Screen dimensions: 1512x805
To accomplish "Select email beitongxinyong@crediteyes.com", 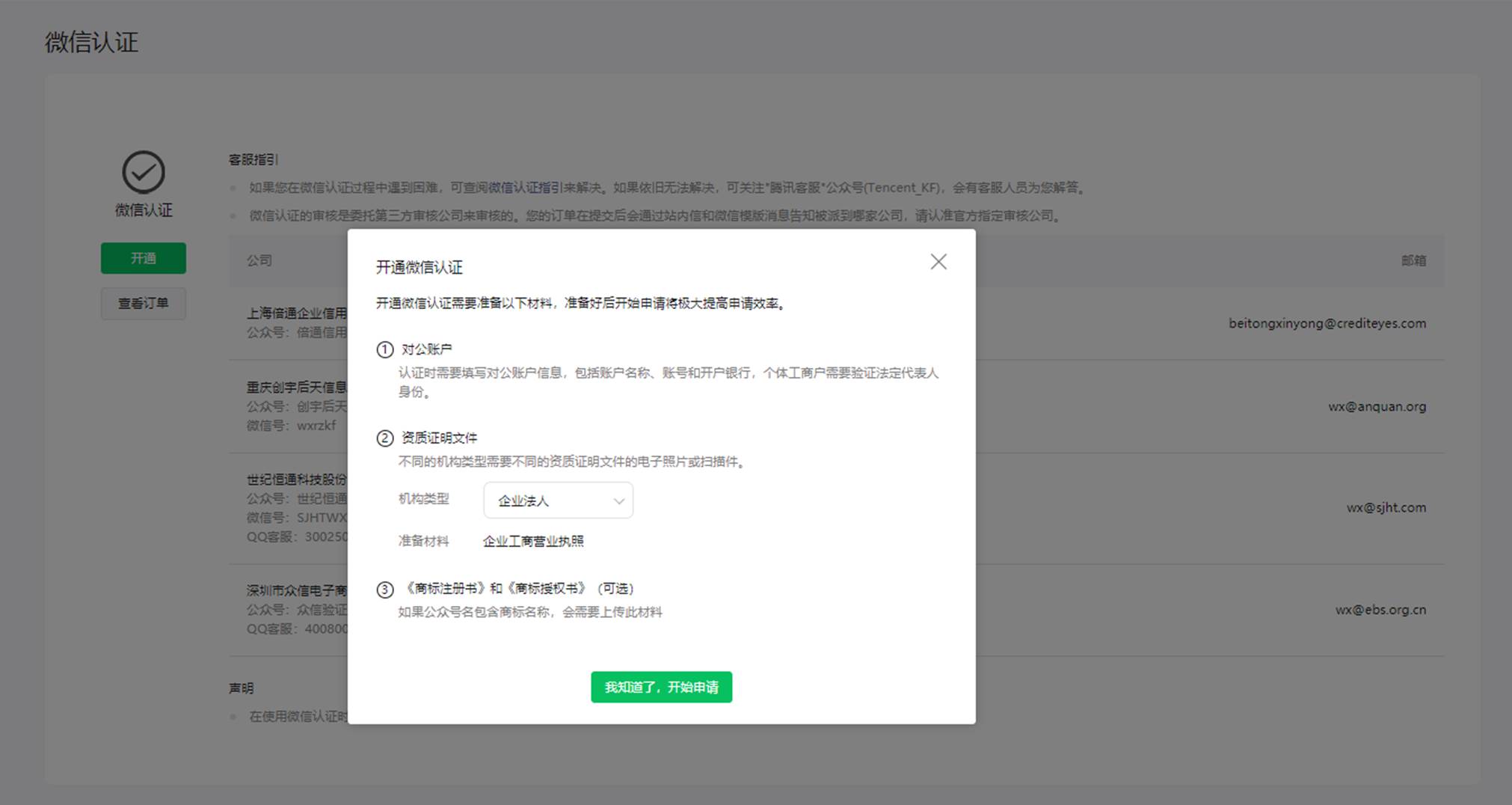I will pyautogui.click(x=1327, y=323).
